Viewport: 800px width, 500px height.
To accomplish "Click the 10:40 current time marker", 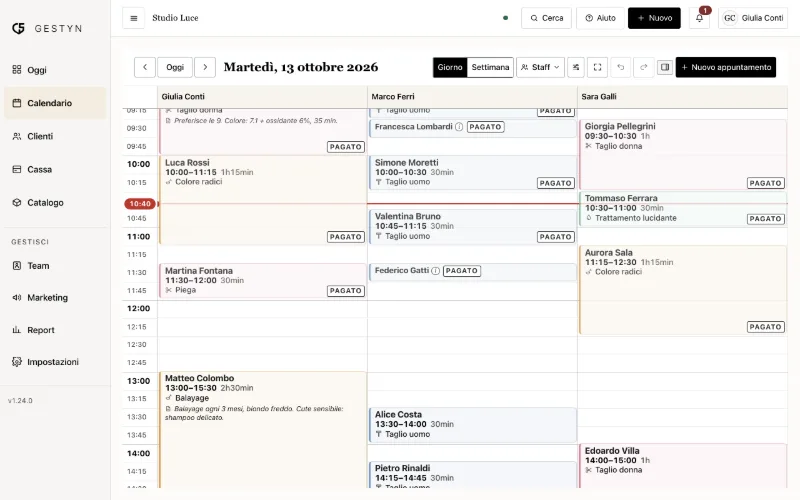I will [140, 204].
